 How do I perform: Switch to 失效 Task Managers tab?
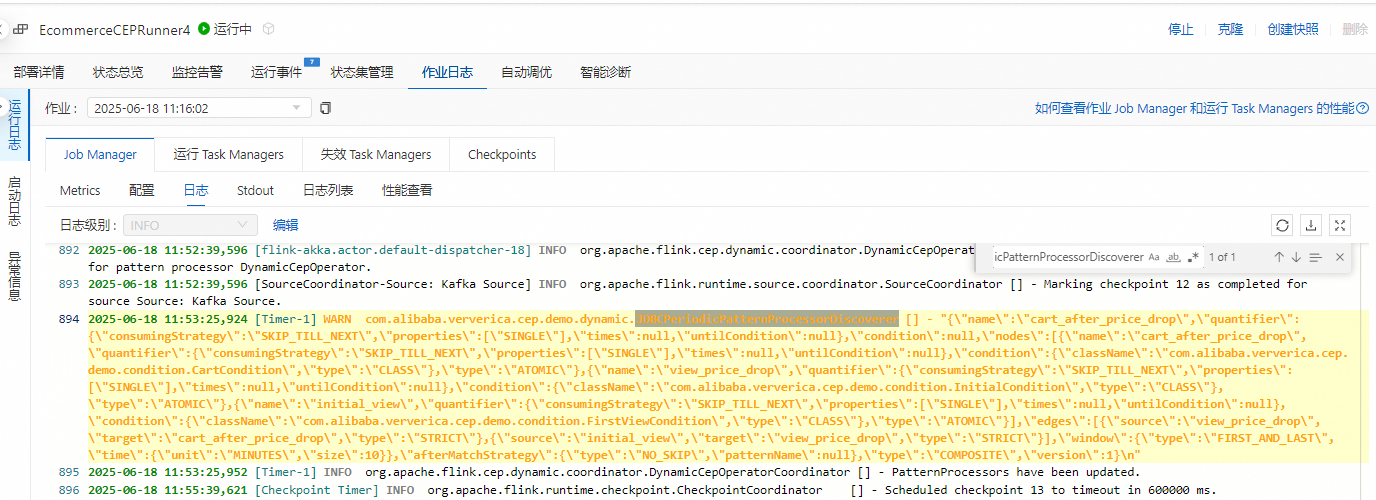pyautogui.click(x=376, y=154)
